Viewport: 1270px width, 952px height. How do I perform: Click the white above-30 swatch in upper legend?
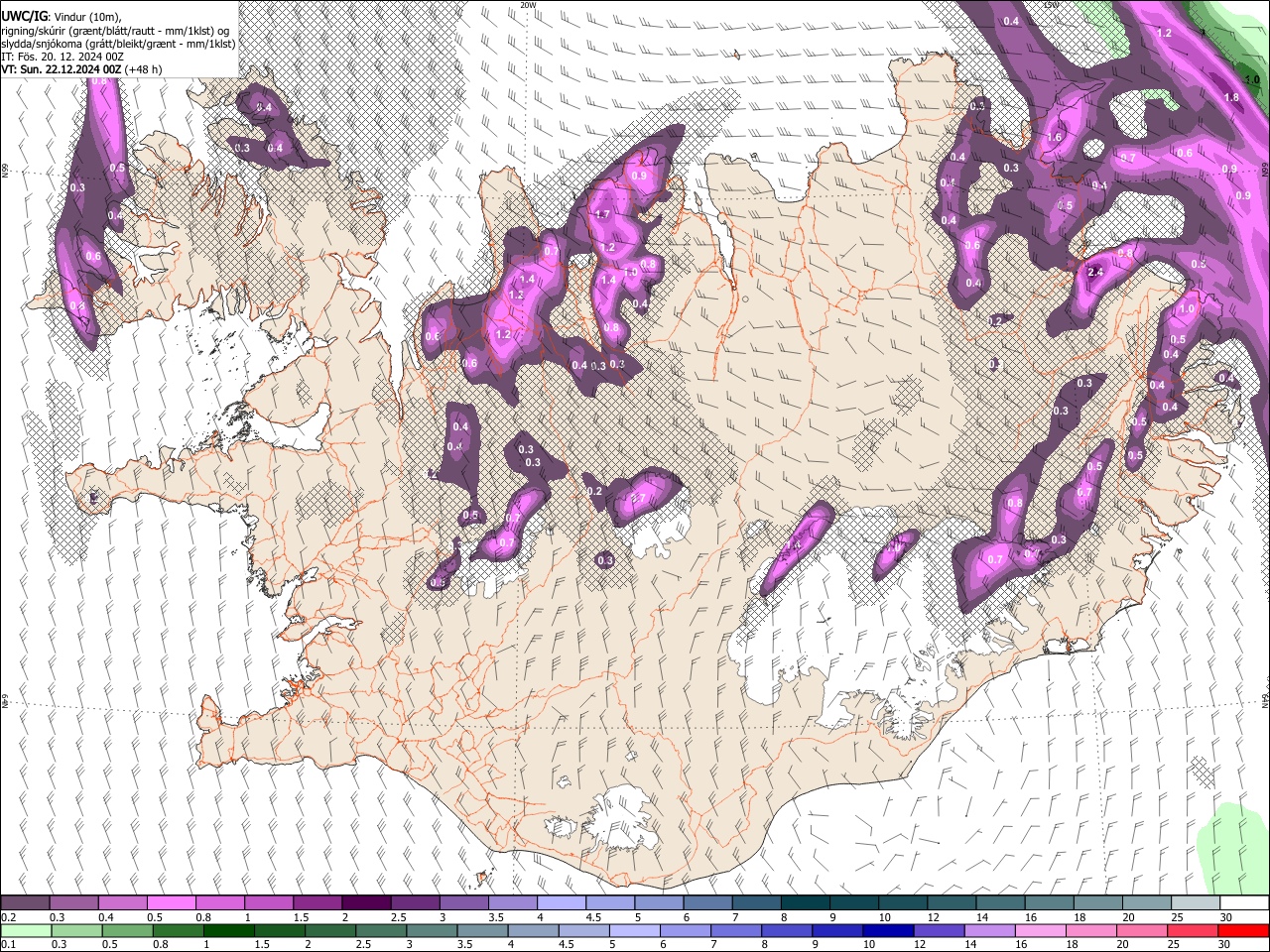[1244, 903]
